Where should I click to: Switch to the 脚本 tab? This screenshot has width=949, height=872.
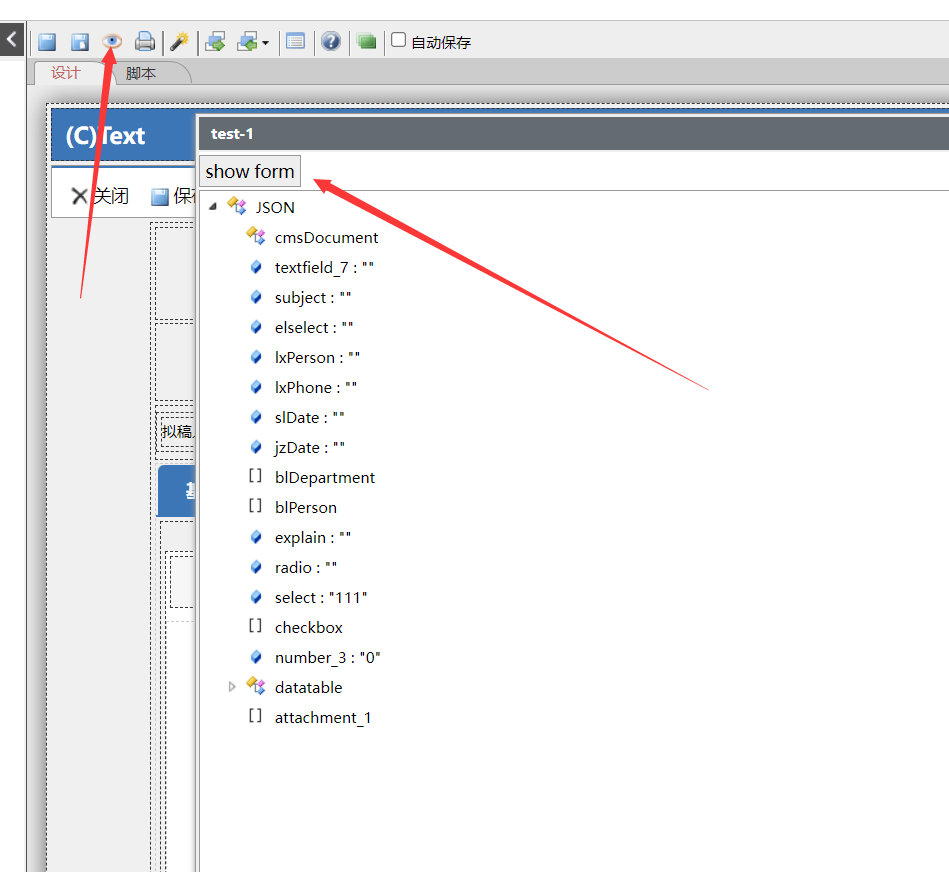click(141, 73)
